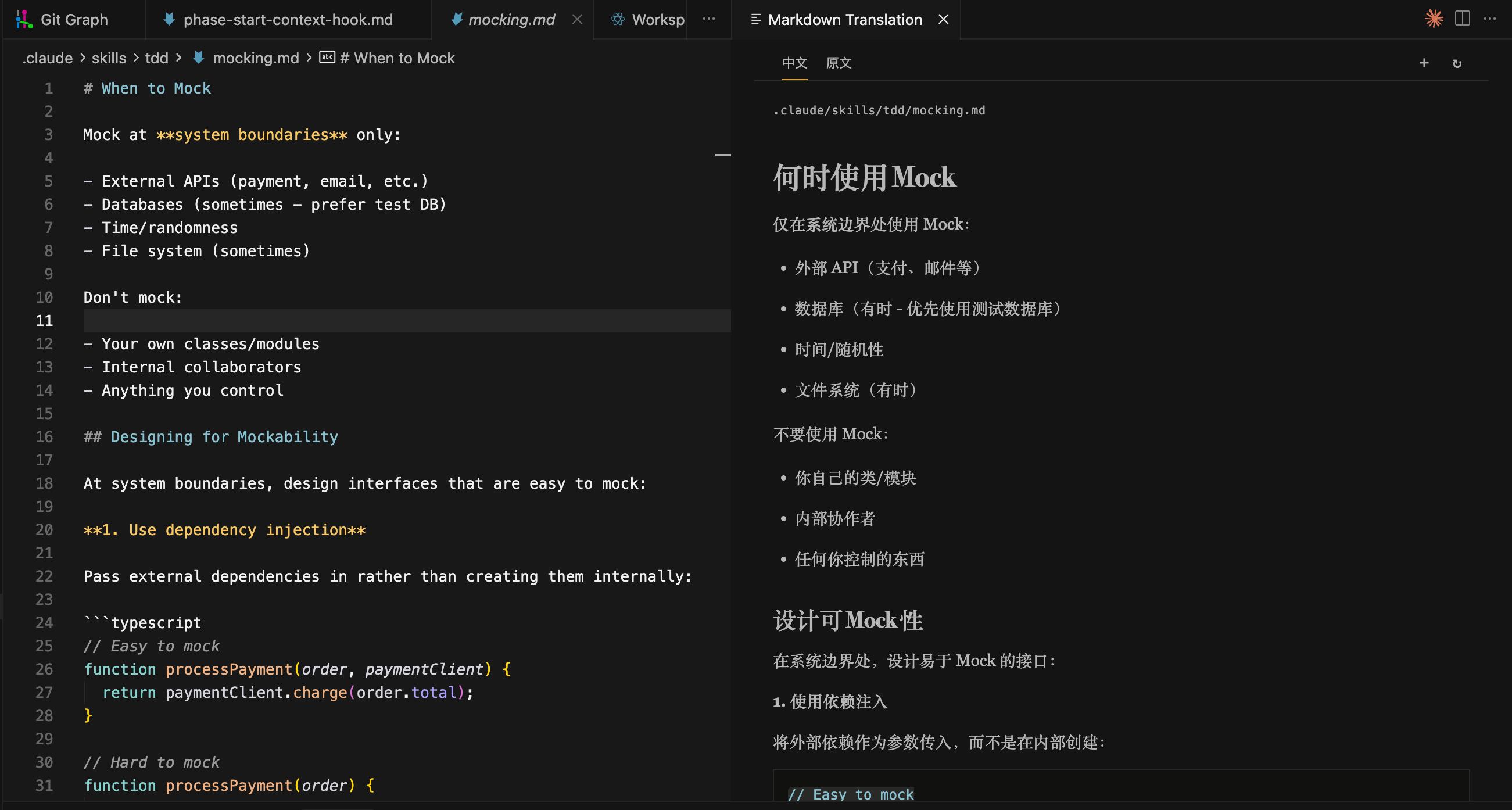Click 'Don't mock:' text on line 10
The height and width of the screenshot is (810, 1512).
[x=132, y=298]
